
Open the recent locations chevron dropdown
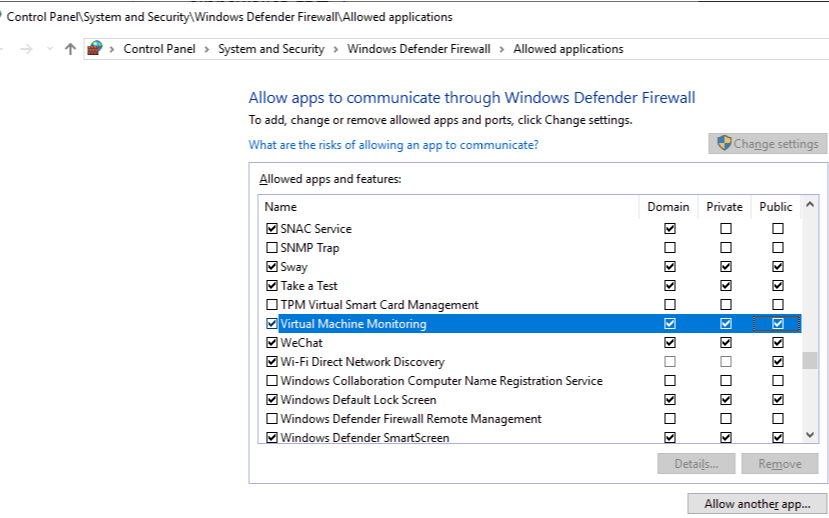click(50, 49)
